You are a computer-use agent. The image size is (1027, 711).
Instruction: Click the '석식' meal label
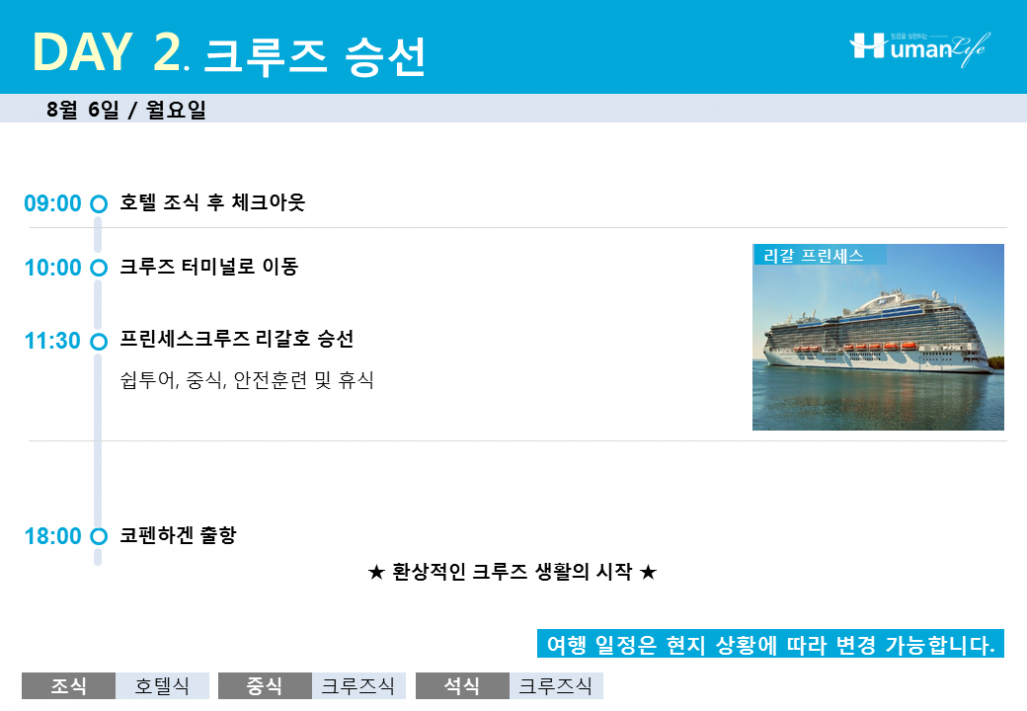click(x=462, y=685)
